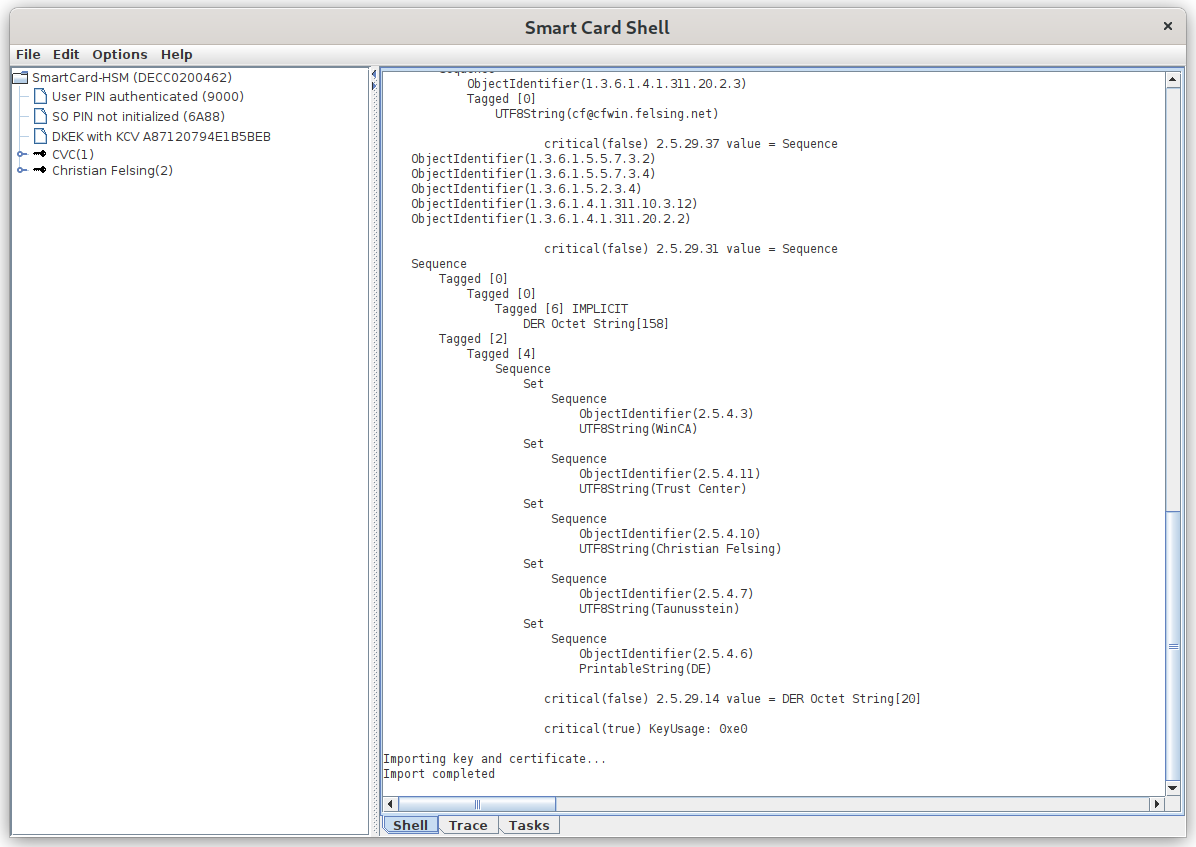The image size is (1196, 847).
Task: Open the Help menu
Action: point(177,55)
